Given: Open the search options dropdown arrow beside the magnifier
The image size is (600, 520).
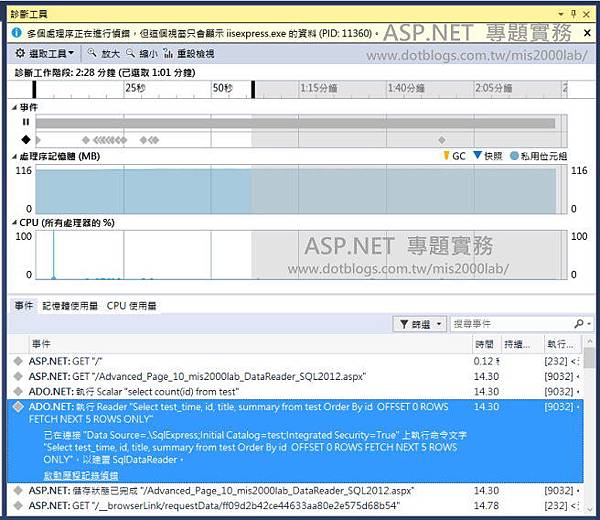Looking at the screenshot, I should (x=589, y=324).
